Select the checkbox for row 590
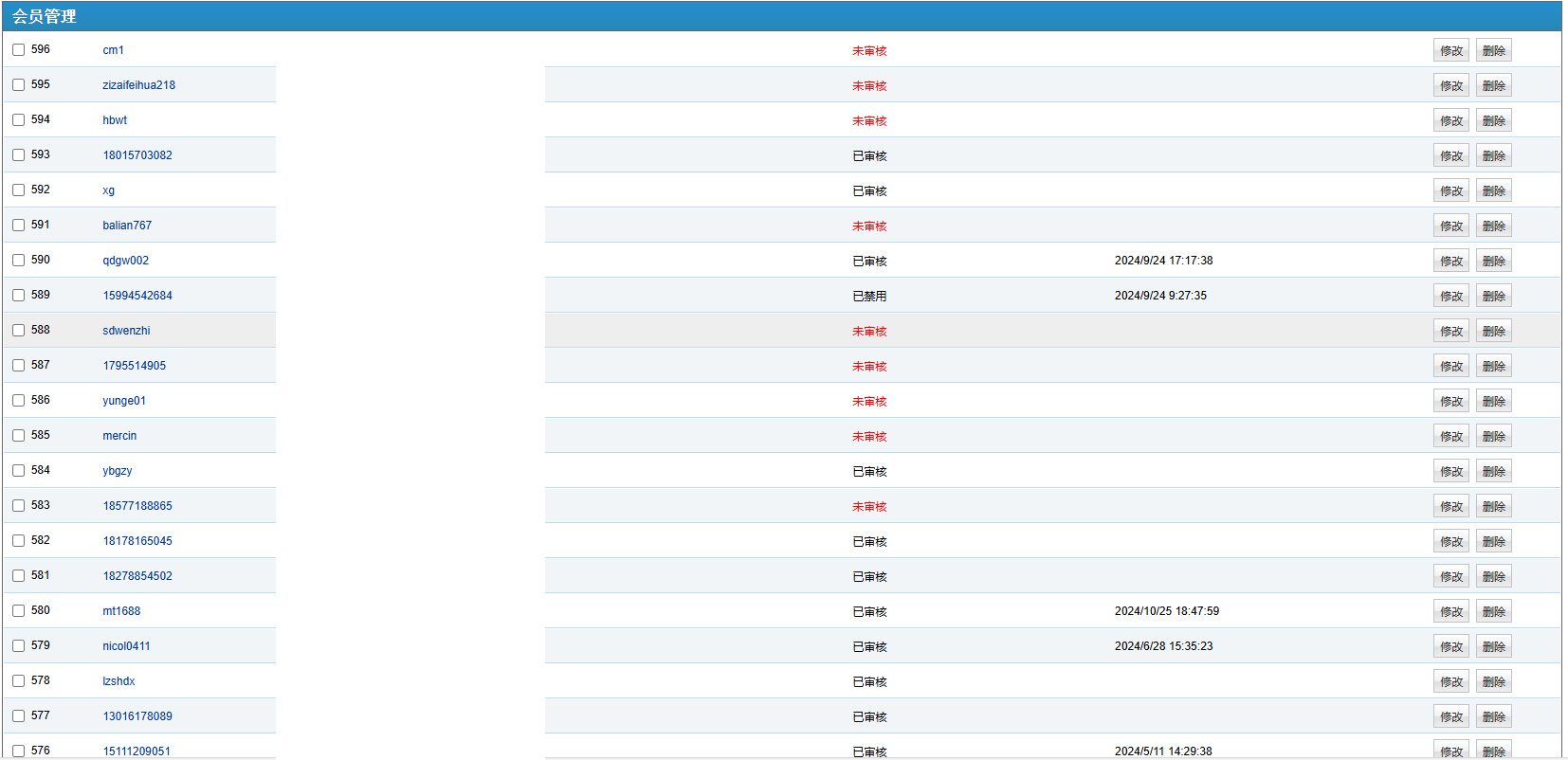Screen dimensions: 1568x760 [18, 261]
